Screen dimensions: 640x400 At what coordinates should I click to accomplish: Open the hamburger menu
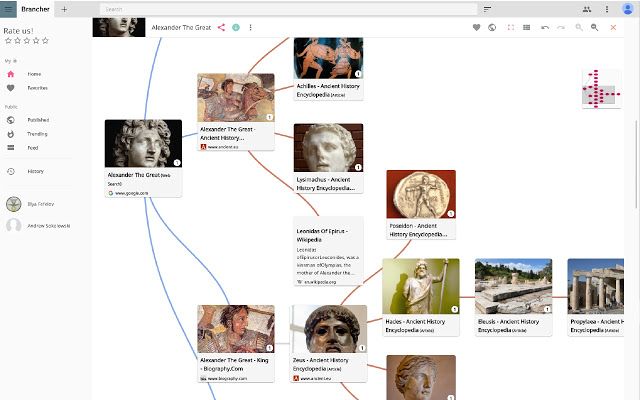8,9
